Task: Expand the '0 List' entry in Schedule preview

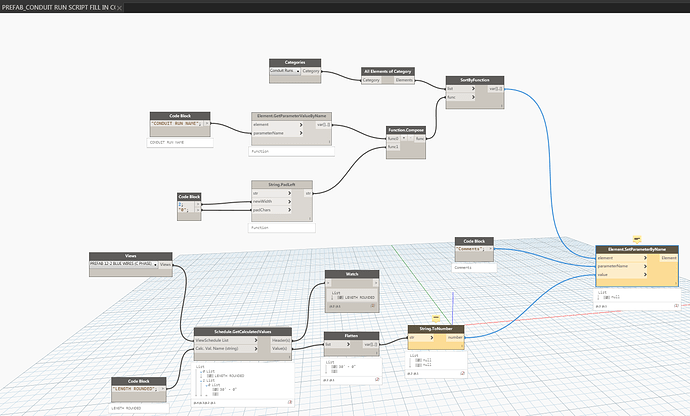Action: (201, 371)
